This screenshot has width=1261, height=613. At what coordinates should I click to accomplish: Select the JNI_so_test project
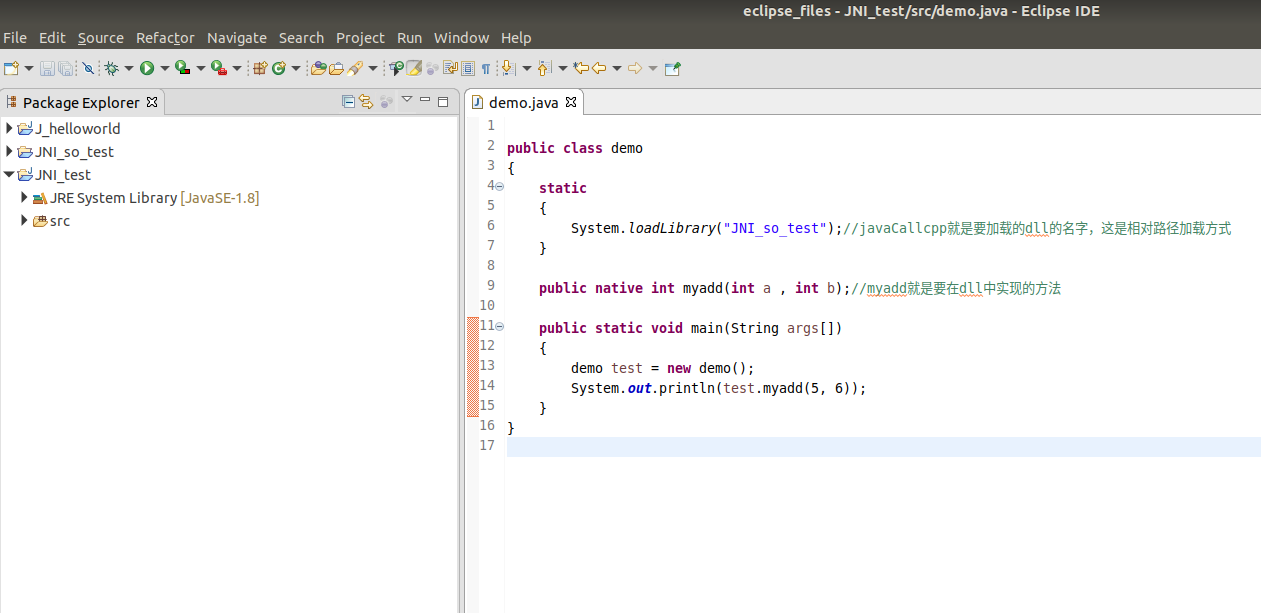point(72,151)
